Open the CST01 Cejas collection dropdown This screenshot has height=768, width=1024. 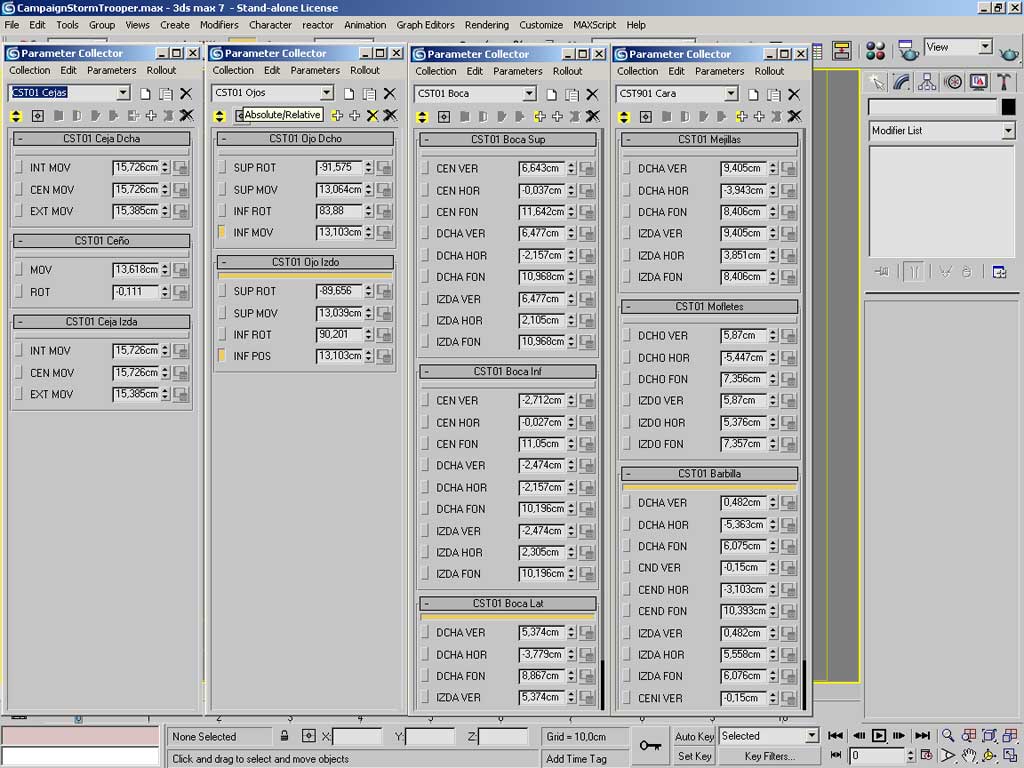point(123,93)
